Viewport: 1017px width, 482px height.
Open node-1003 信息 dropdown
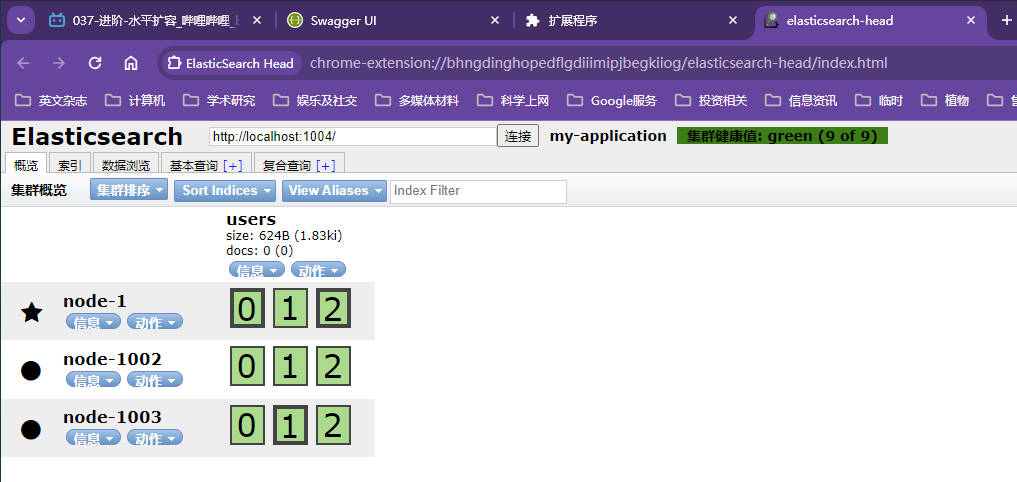point(93,438)
